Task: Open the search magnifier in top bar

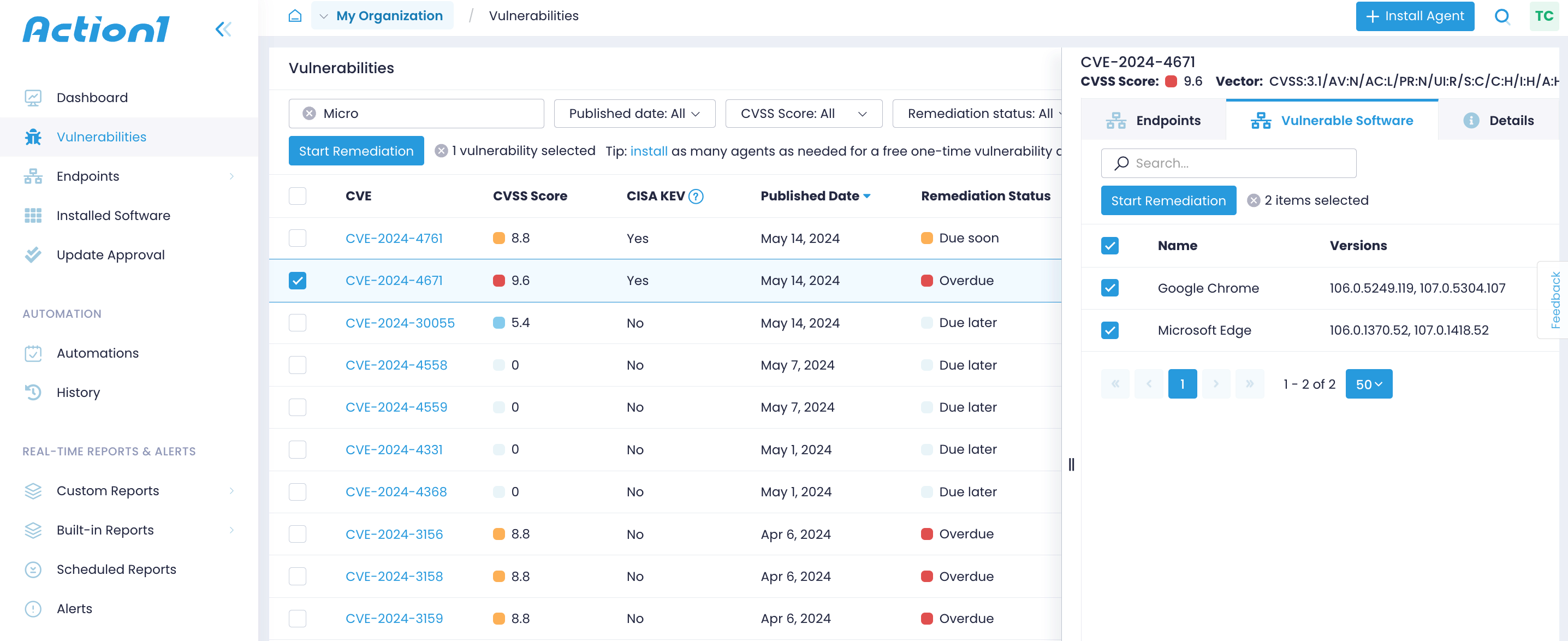Action: tap(1502, 16)
